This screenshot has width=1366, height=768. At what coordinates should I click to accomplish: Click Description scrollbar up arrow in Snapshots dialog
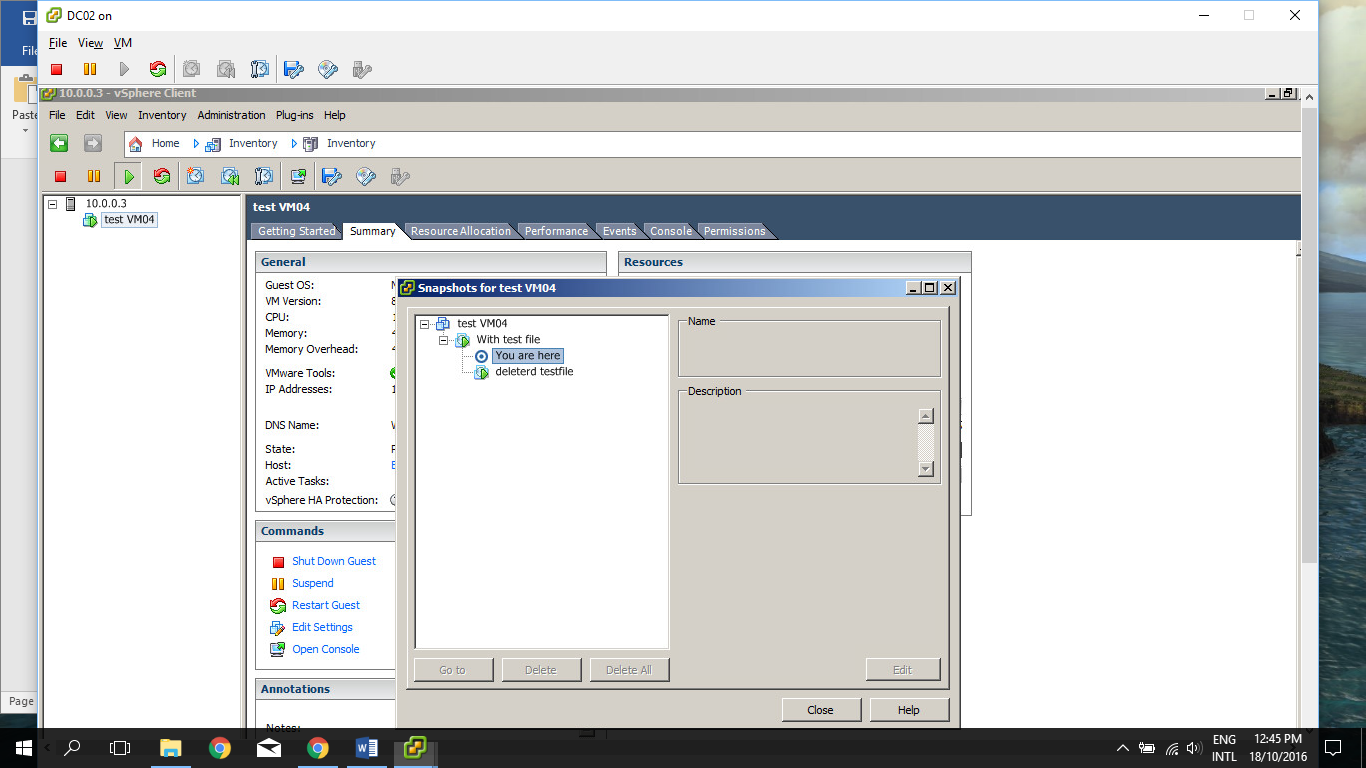926,416
